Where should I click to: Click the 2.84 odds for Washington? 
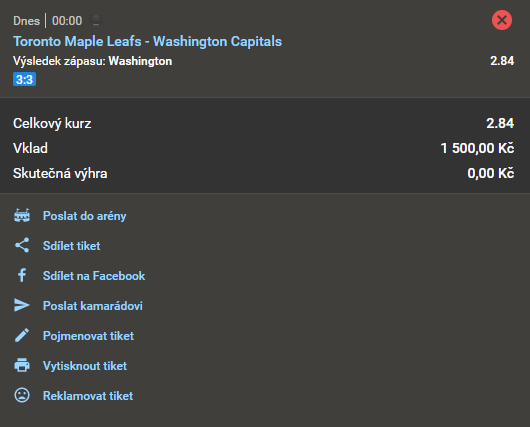[x=502, y=61]
